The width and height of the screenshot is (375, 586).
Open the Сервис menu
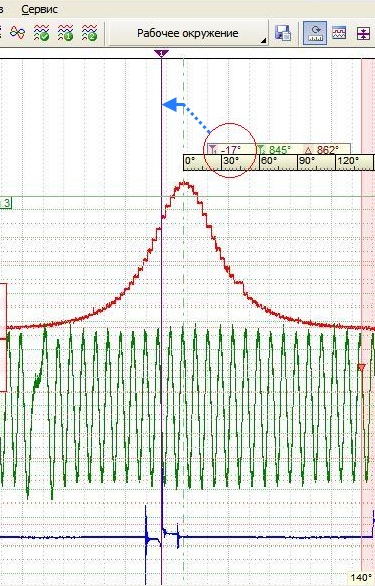click(39, 9)
